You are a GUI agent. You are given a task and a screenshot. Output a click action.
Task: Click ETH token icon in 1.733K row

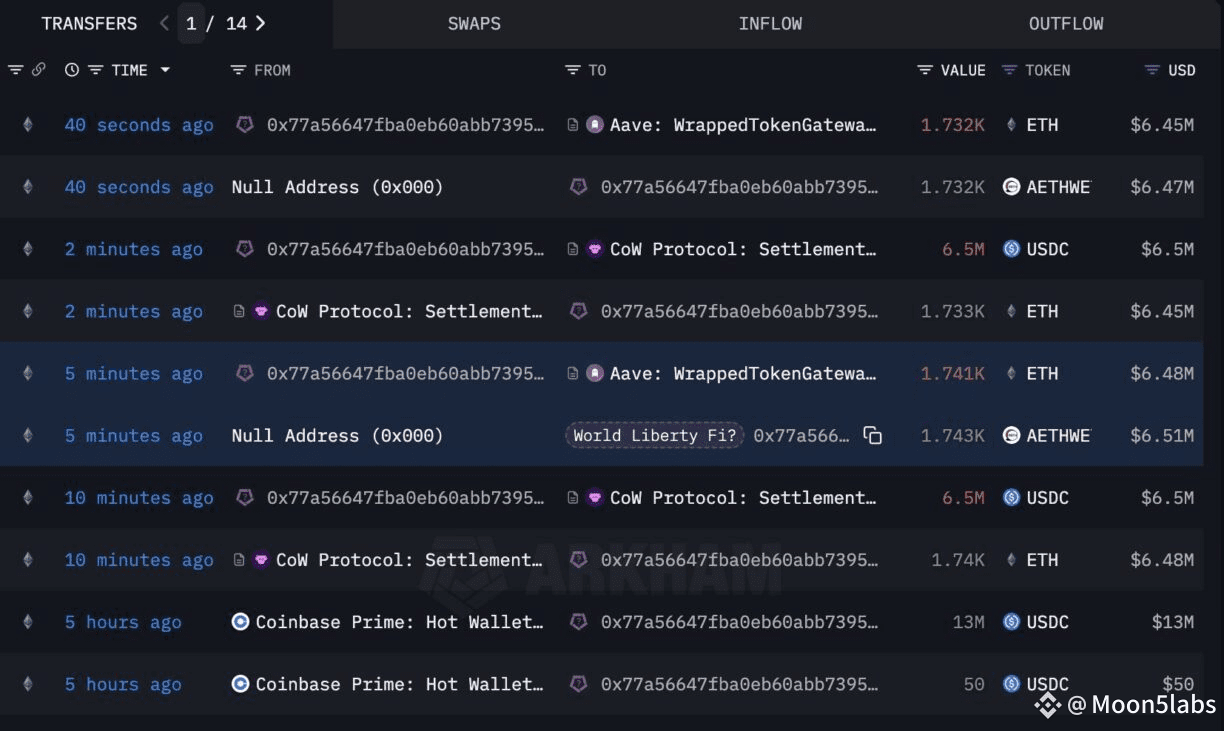tap(1011, 311)
